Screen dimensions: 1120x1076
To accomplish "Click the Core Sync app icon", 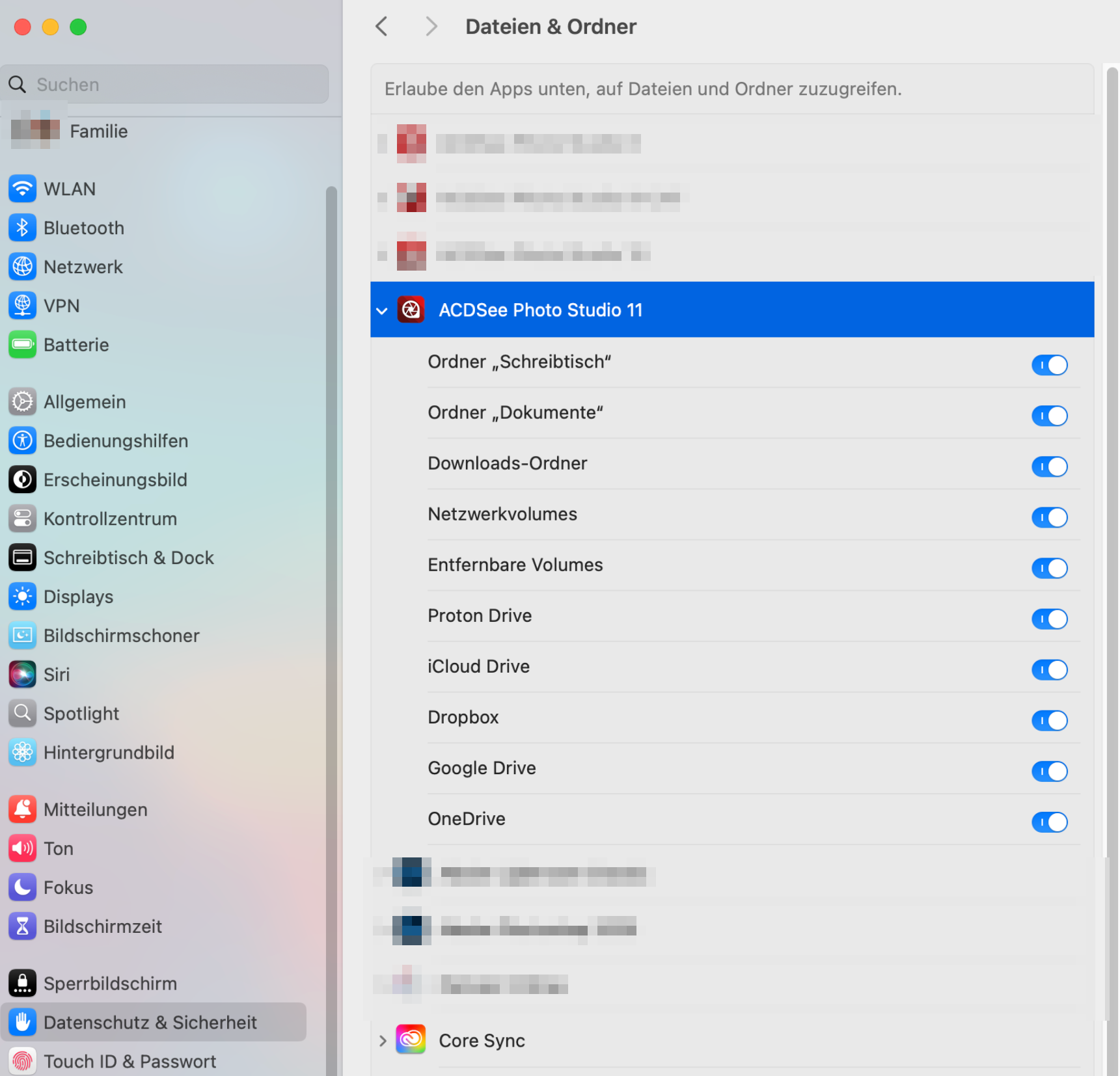I will pyautogui.click(x=411, y=1040).
